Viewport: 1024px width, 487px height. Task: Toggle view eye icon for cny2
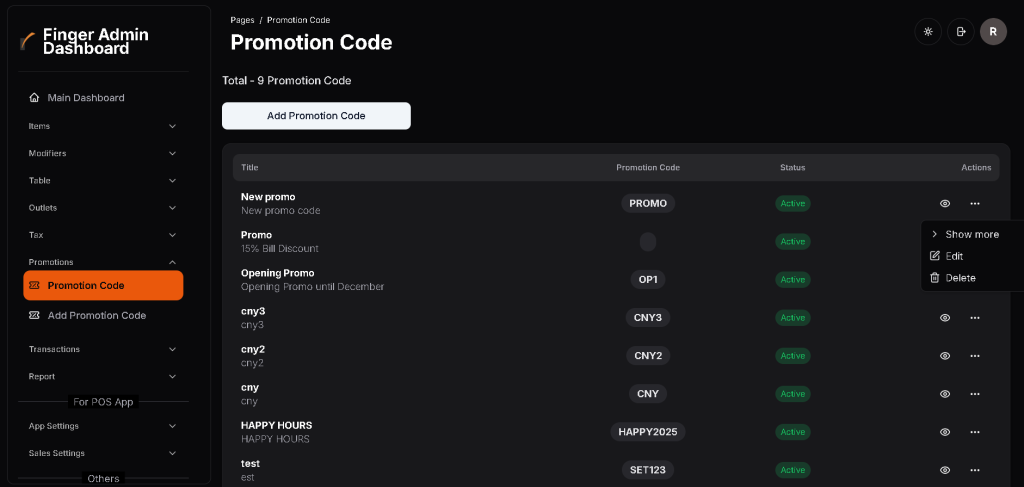(945, 356)
